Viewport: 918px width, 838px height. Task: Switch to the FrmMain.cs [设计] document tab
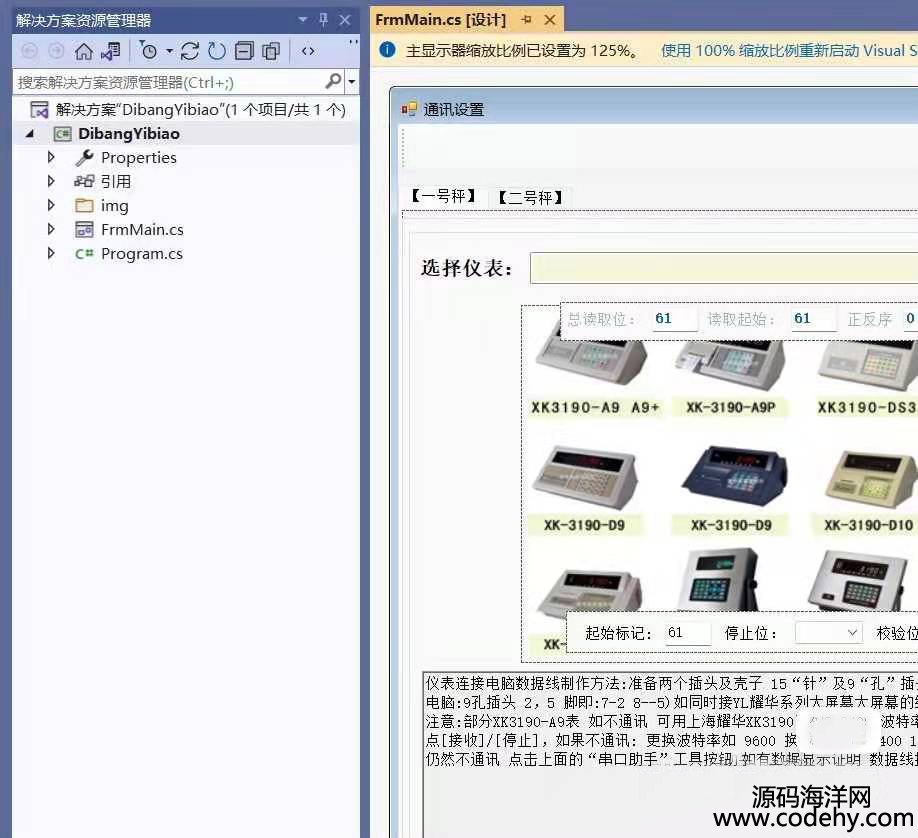tap(440, 20)
